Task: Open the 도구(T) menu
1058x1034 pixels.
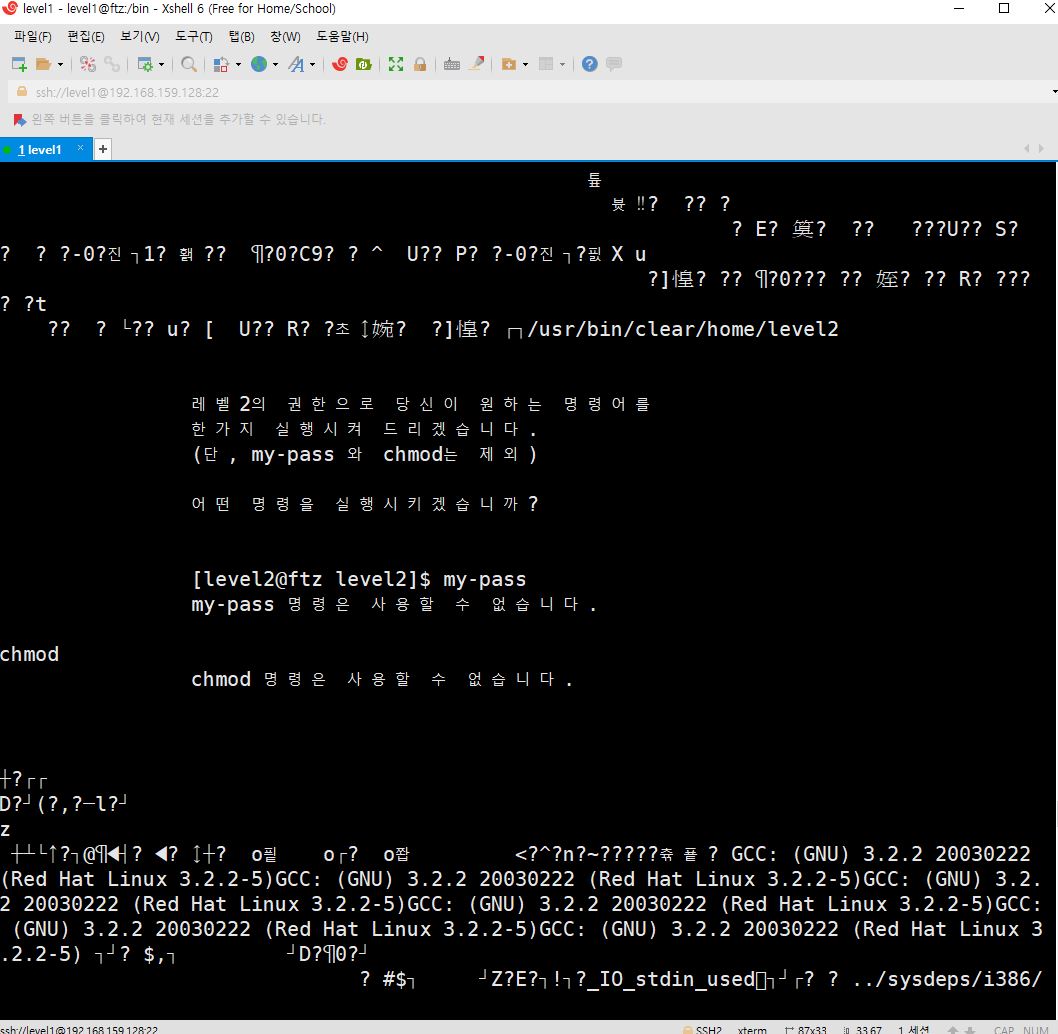Action: click(193, 37)
